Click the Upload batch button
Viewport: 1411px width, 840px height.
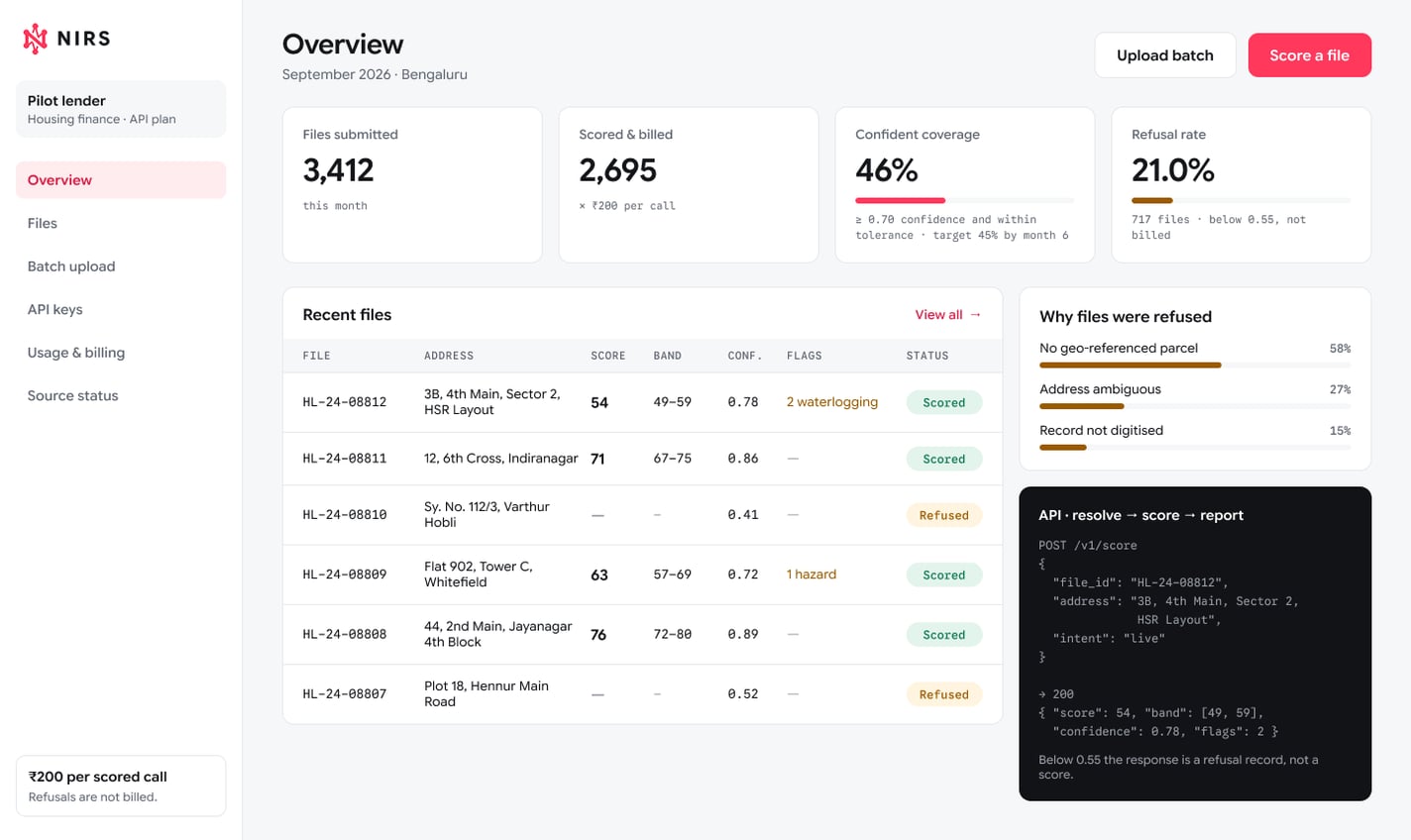click(x=1165, y=55)
